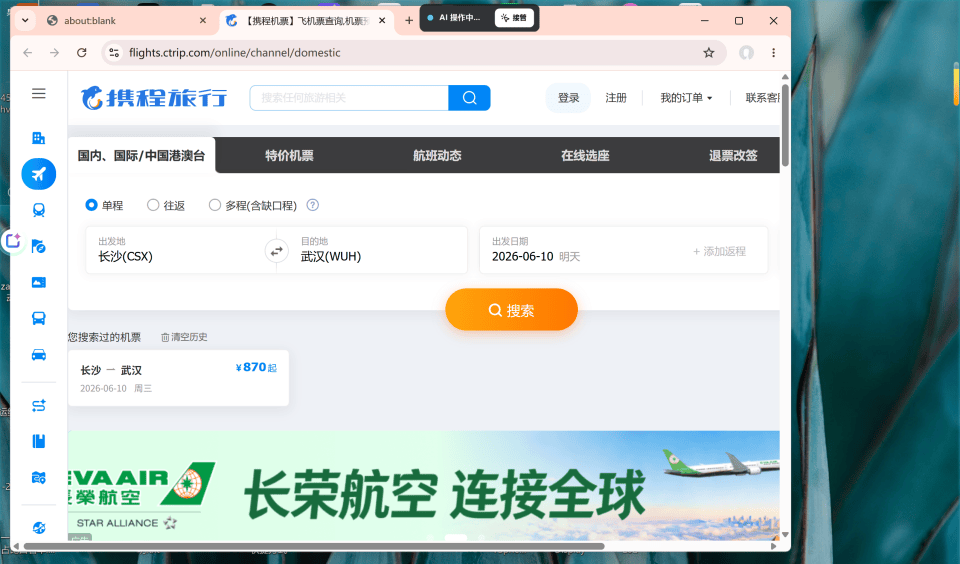Switch to 特价机票 tab
This screenshot has width=960, height=564.
click(x=289, y=156)
